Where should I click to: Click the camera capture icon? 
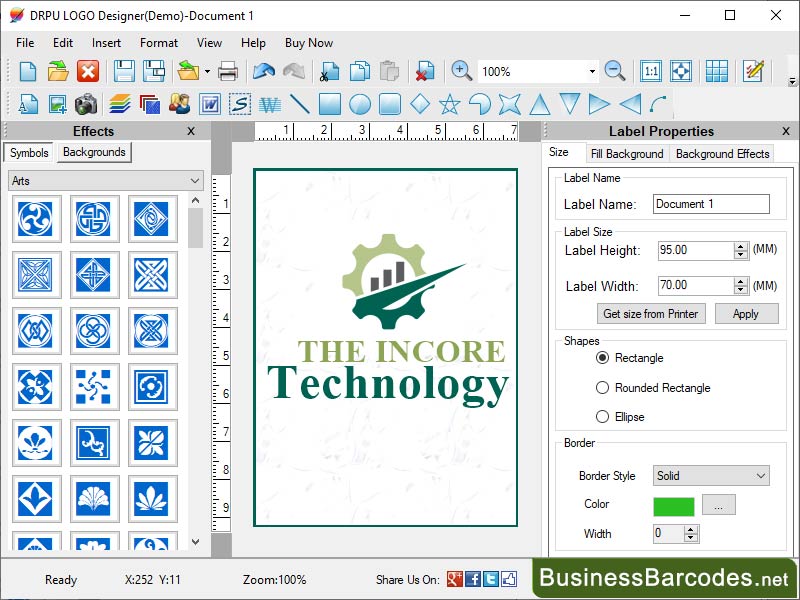tap(87, 103)
